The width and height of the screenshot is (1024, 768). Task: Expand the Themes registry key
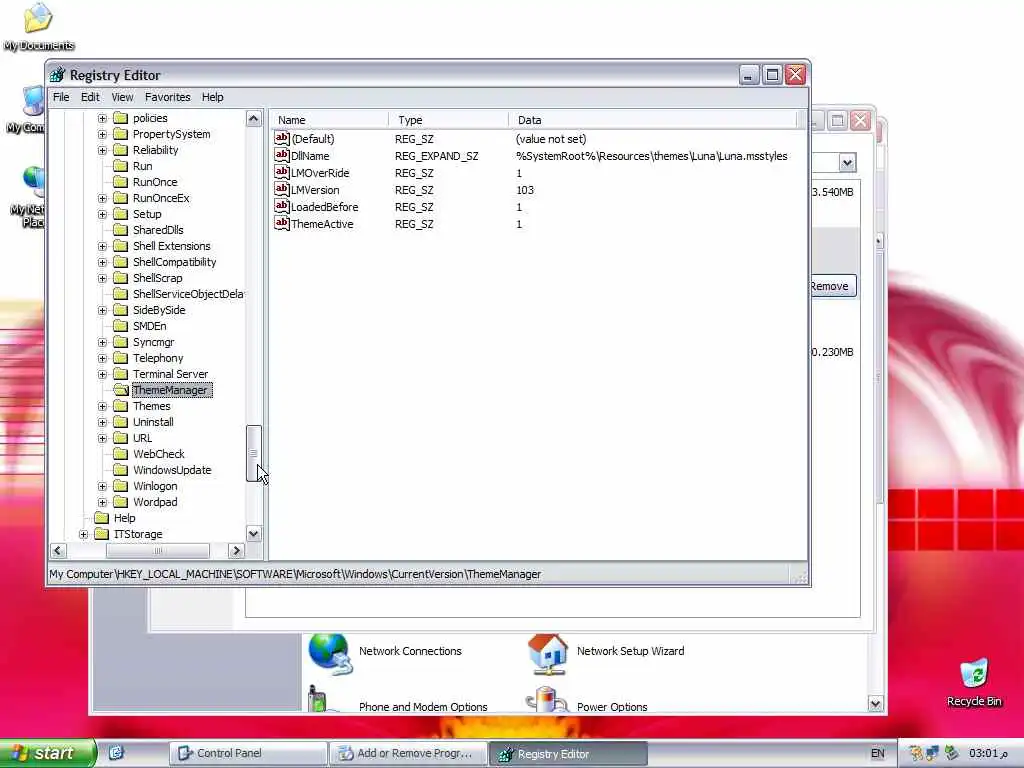tap(103, 406)
